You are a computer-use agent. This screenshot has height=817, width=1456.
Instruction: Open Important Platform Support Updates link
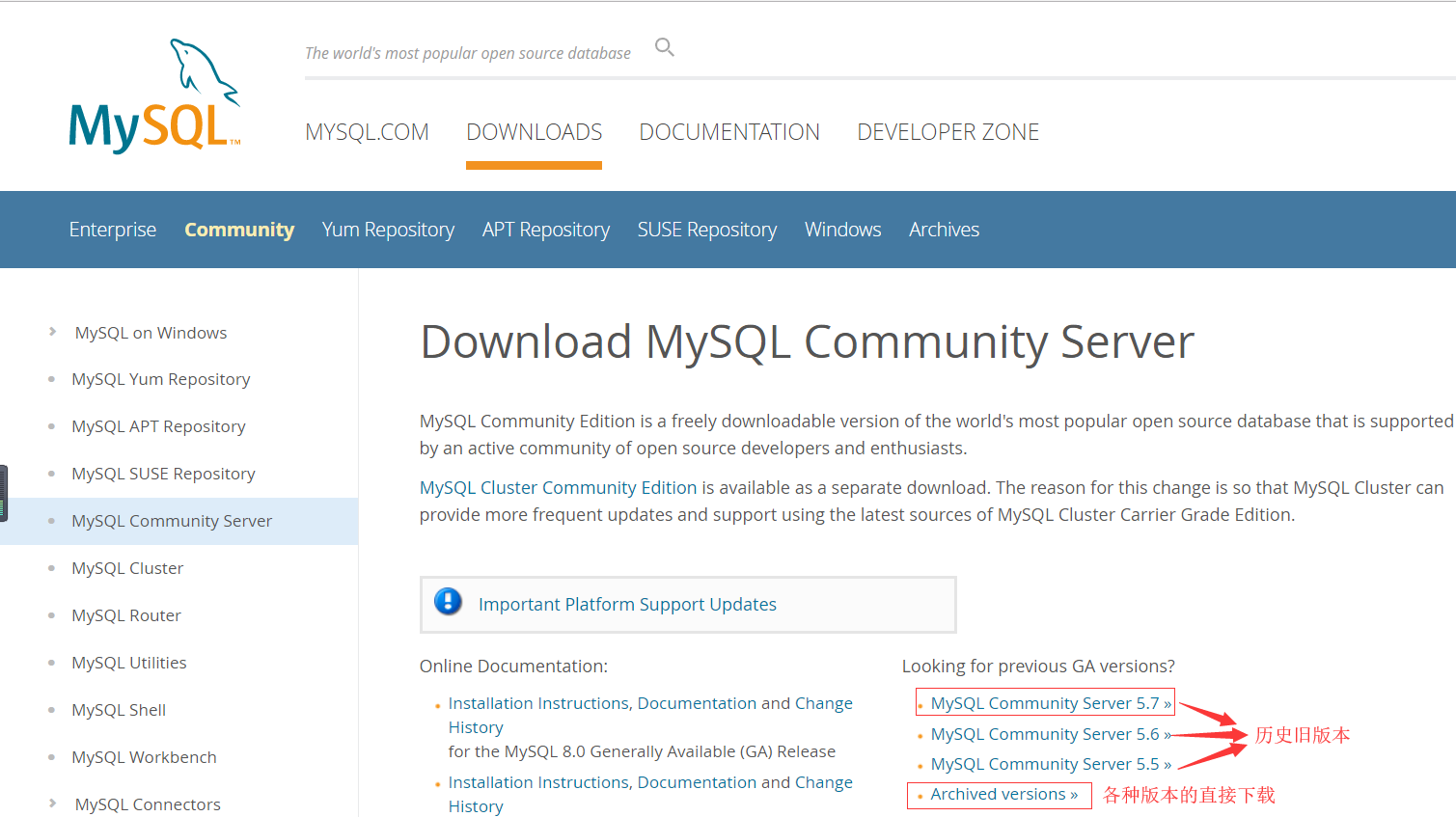[627, 605]
